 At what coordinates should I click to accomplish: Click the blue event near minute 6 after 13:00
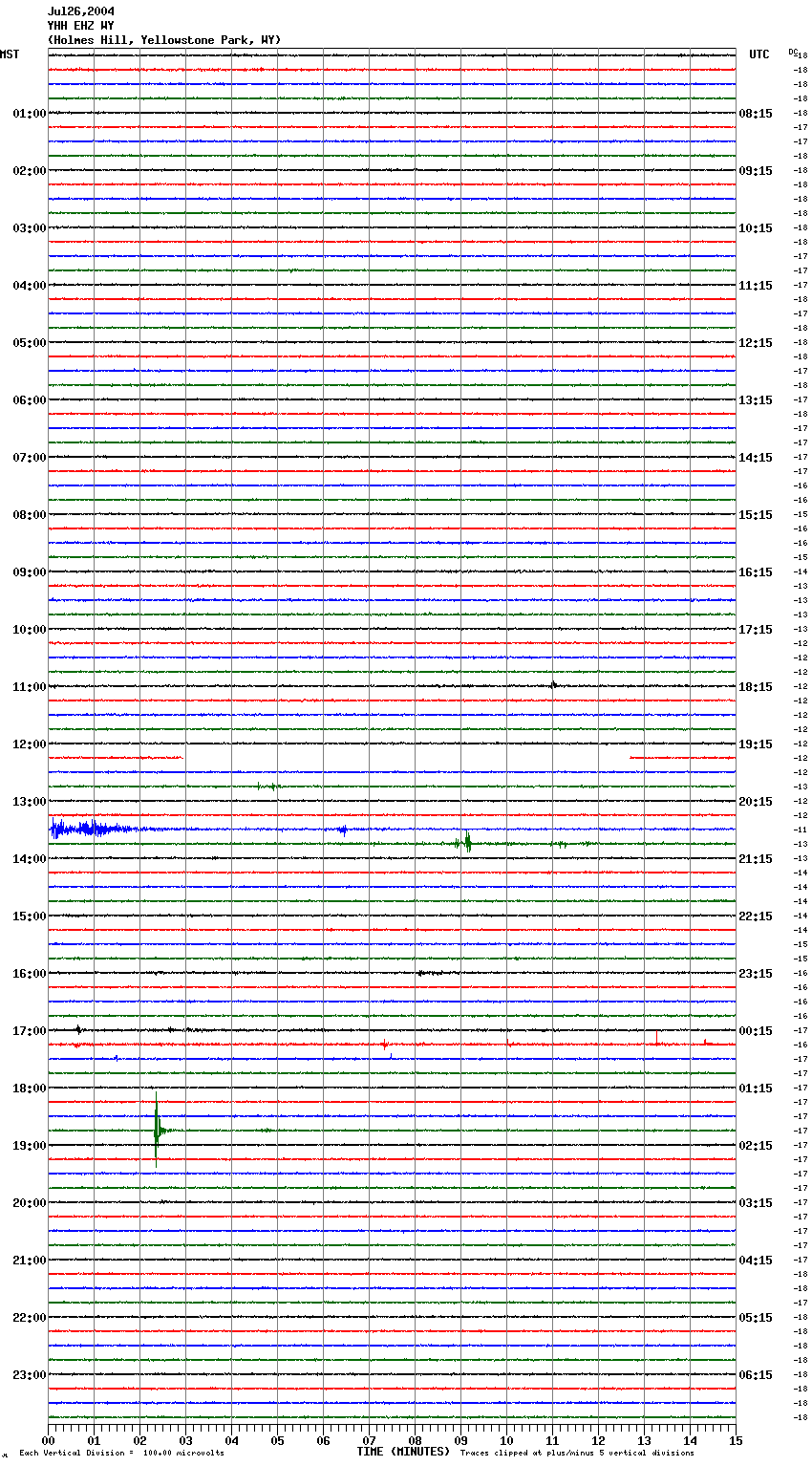pos(342,830)
